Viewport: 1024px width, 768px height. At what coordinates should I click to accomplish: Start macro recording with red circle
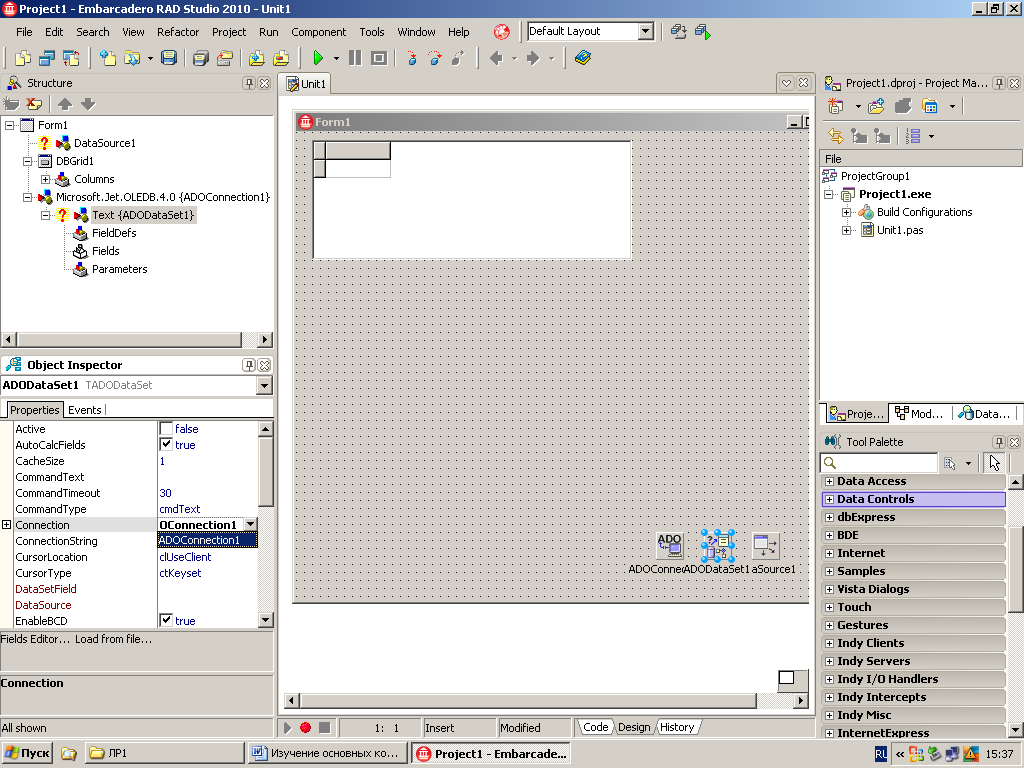(305, 728)
